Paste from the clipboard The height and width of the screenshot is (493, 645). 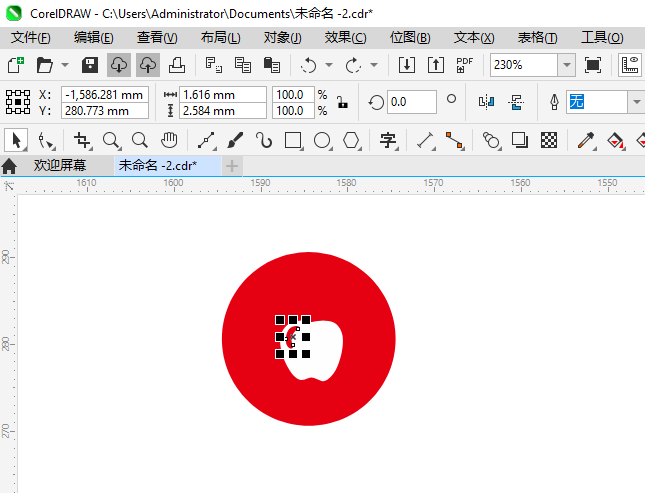271,65
